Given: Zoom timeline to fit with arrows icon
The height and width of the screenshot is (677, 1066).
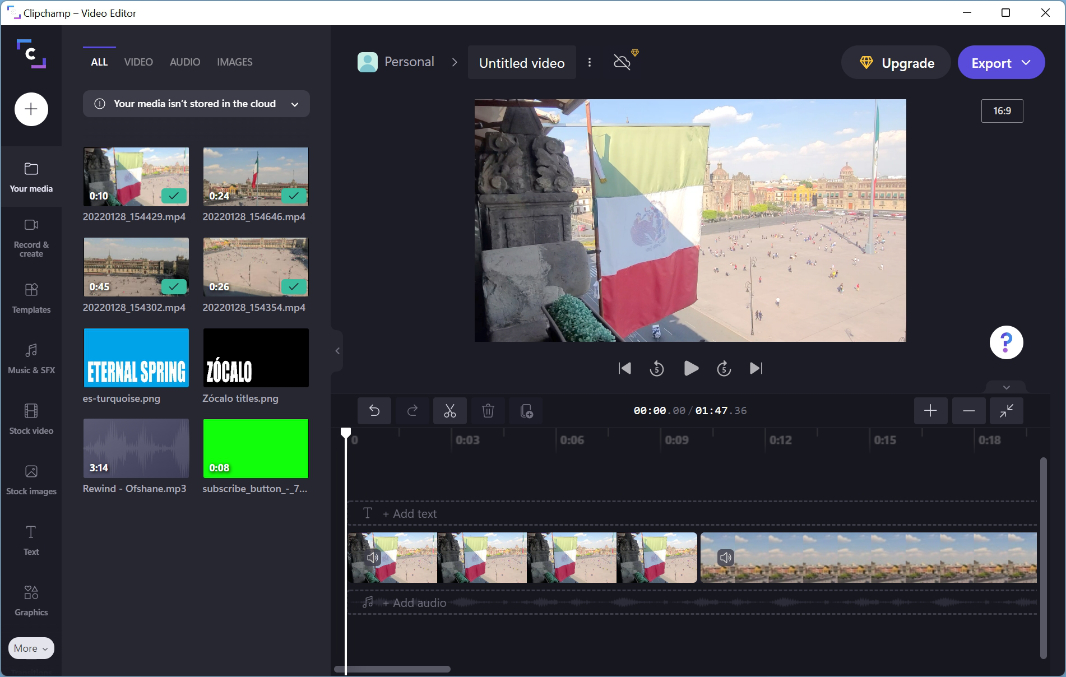Looking at the screenshot, I should 1006,410.
